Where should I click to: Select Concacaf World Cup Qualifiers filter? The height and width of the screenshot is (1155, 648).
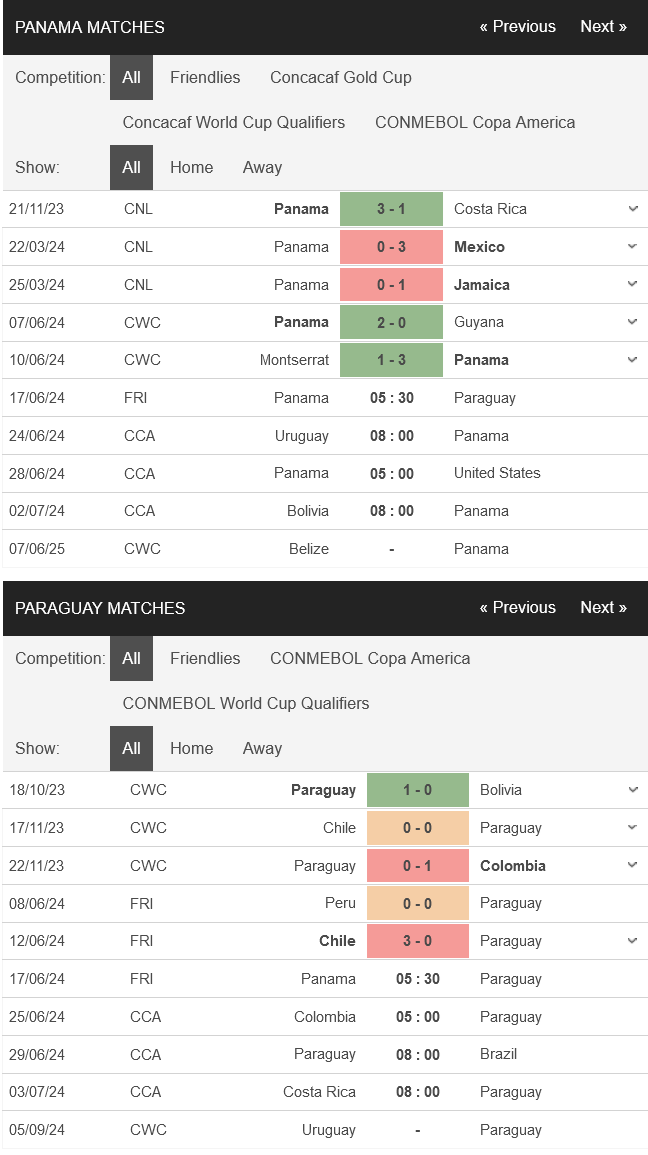point(233,122)
